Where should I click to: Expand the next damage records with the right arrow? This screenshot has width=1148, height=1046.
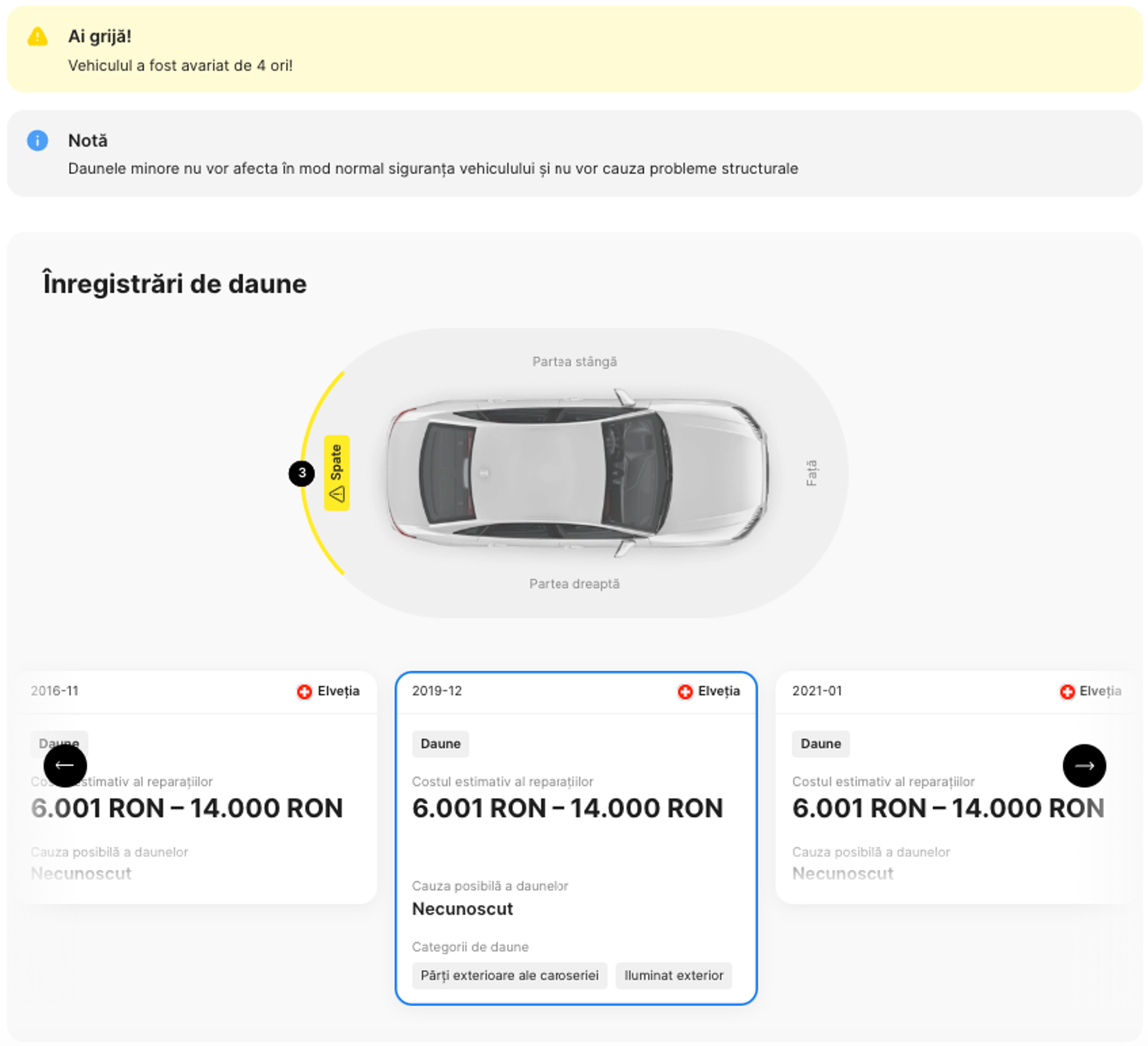[1085, 766]
